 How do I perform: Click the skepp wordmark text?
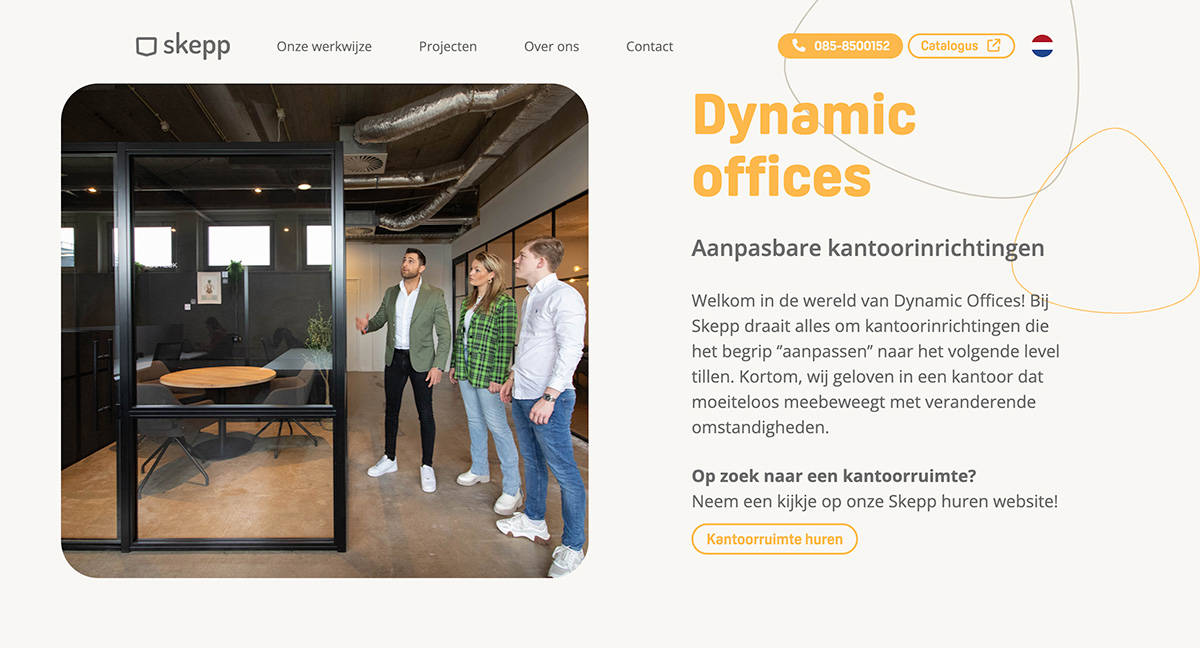pyautogui.click(x=196, y=46)
